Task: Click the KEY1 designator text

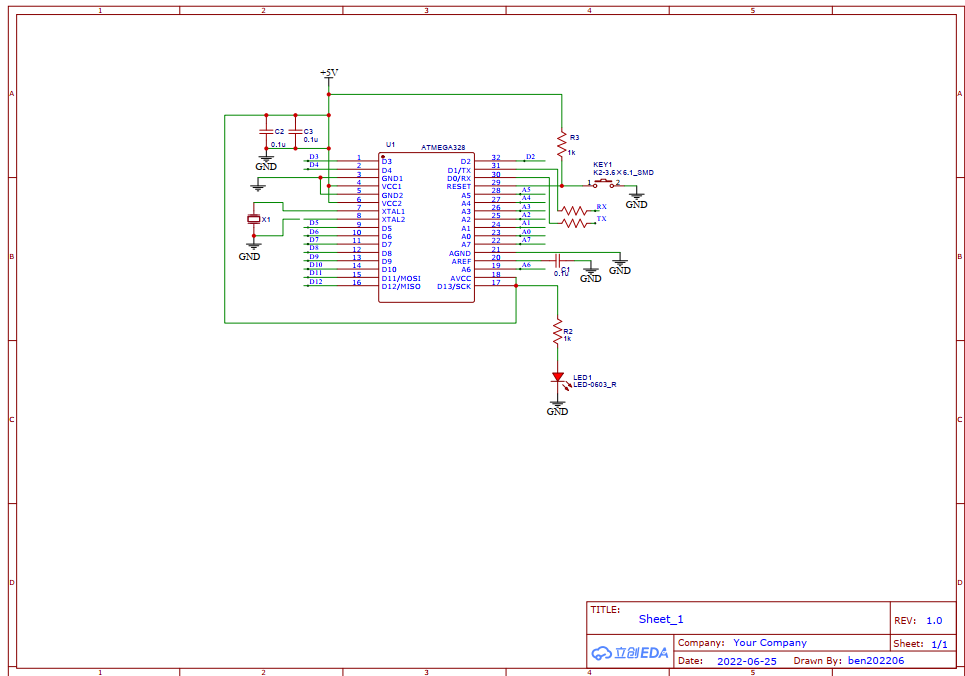Action: pyautogui.click(x=603, y=165)
